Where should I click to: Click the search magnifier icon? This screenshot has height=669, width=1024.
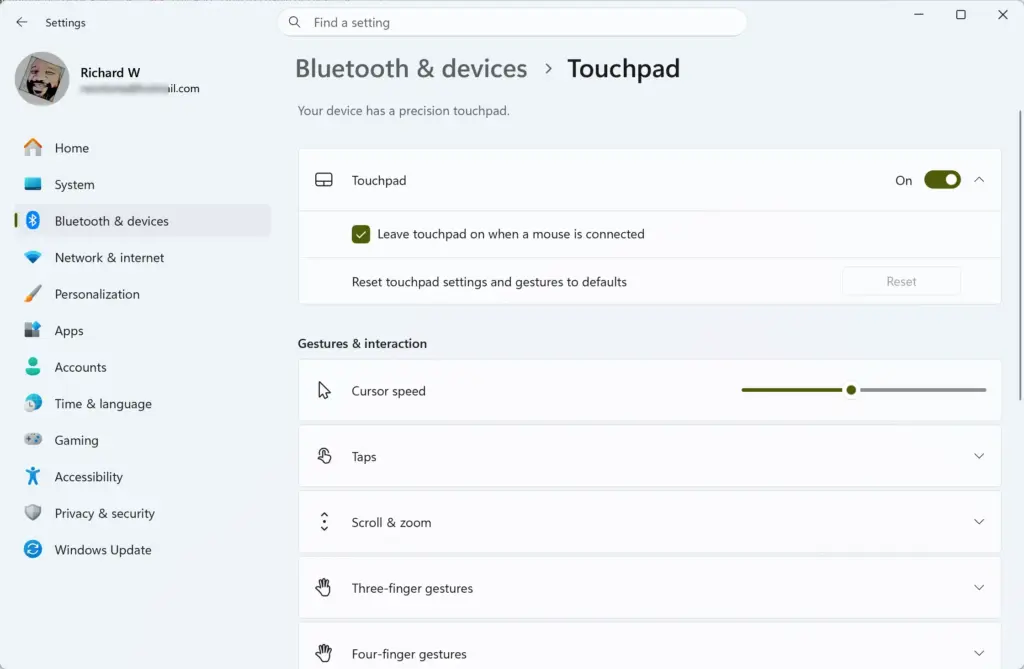click(x=295, y=22)
